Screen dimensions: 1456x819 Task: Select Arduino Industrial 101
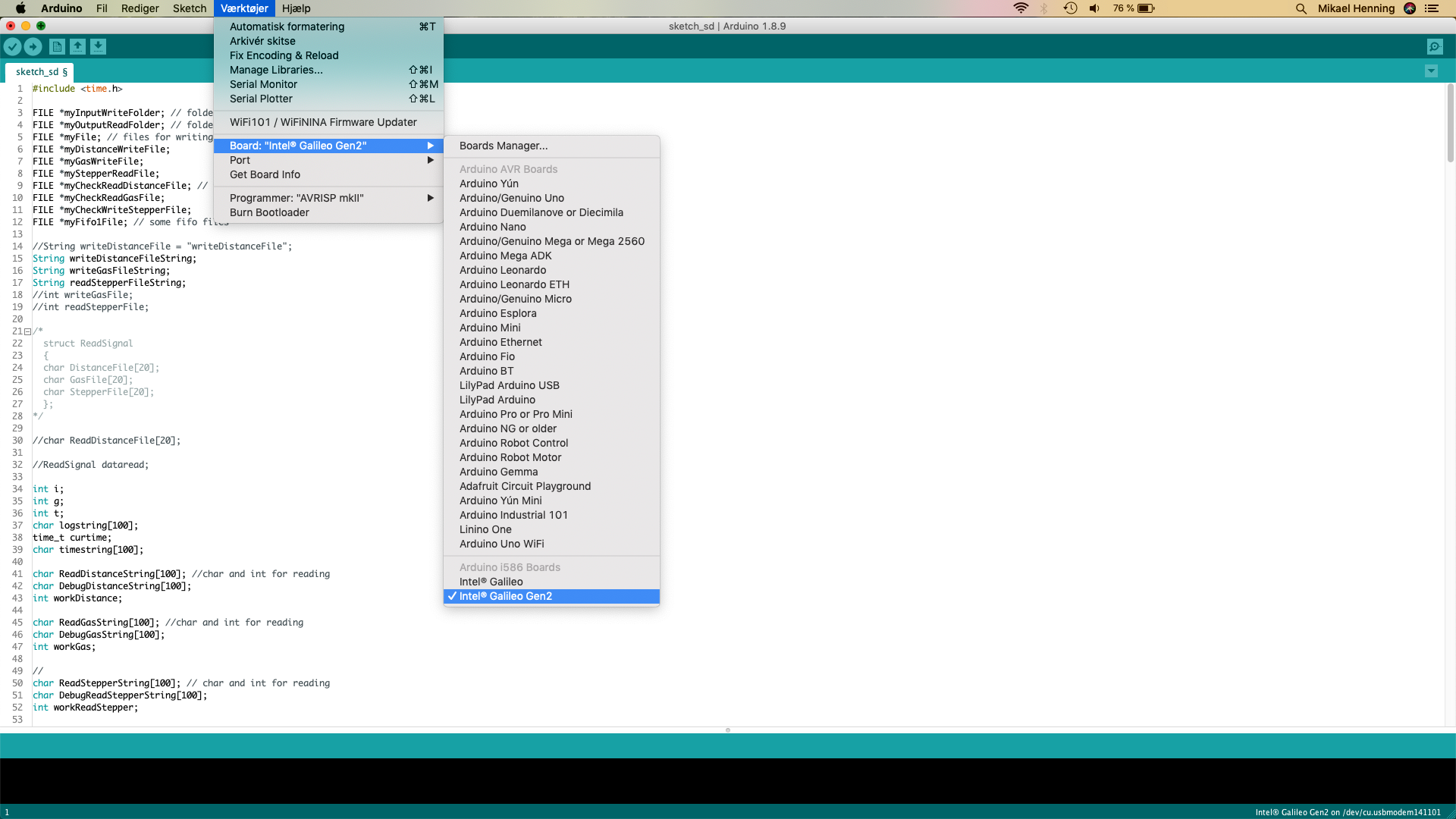pos(551,515)
